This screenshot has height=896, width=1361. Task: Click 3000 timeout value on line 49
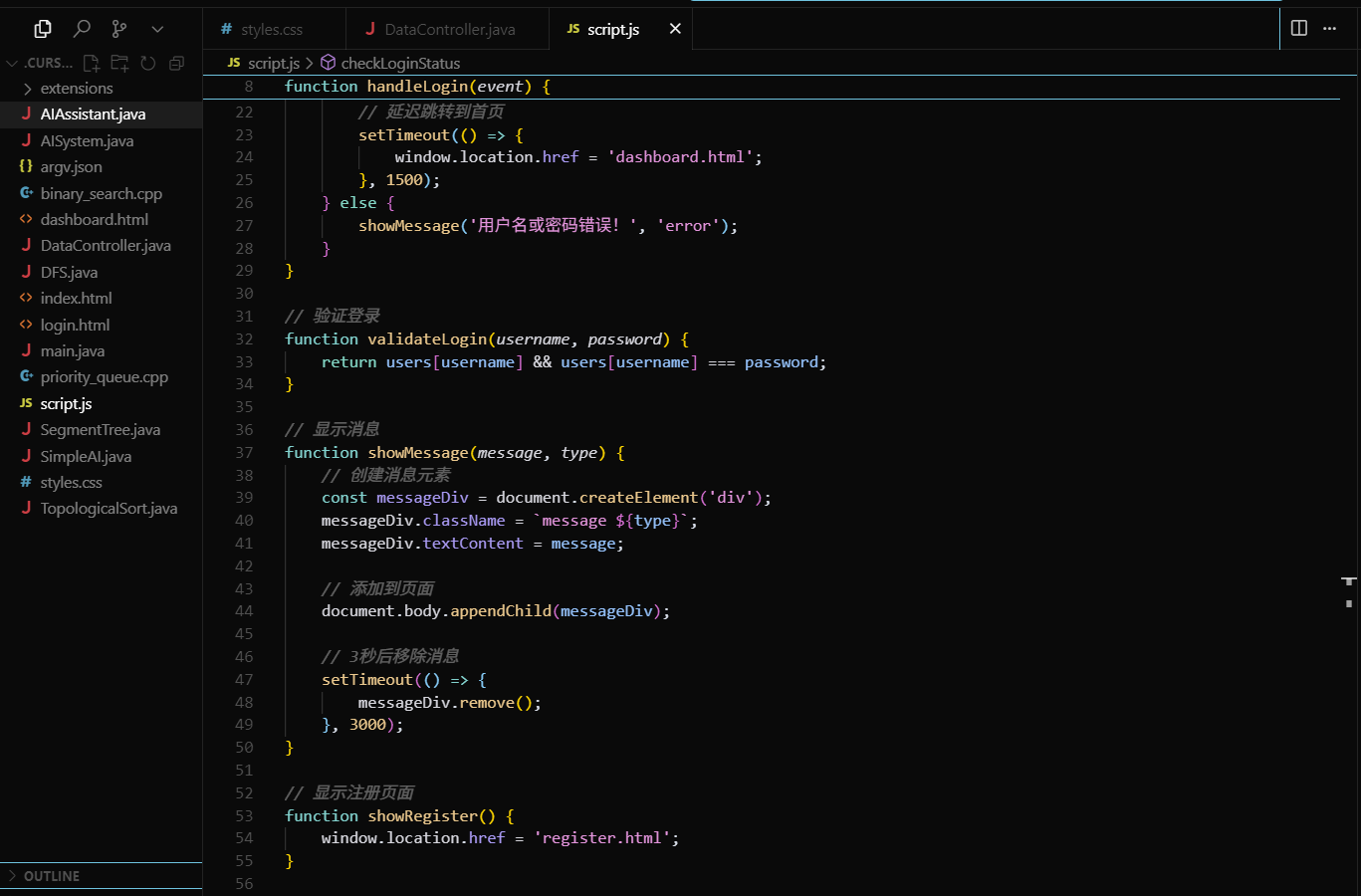pyautogui.click(x=367, y=725)
